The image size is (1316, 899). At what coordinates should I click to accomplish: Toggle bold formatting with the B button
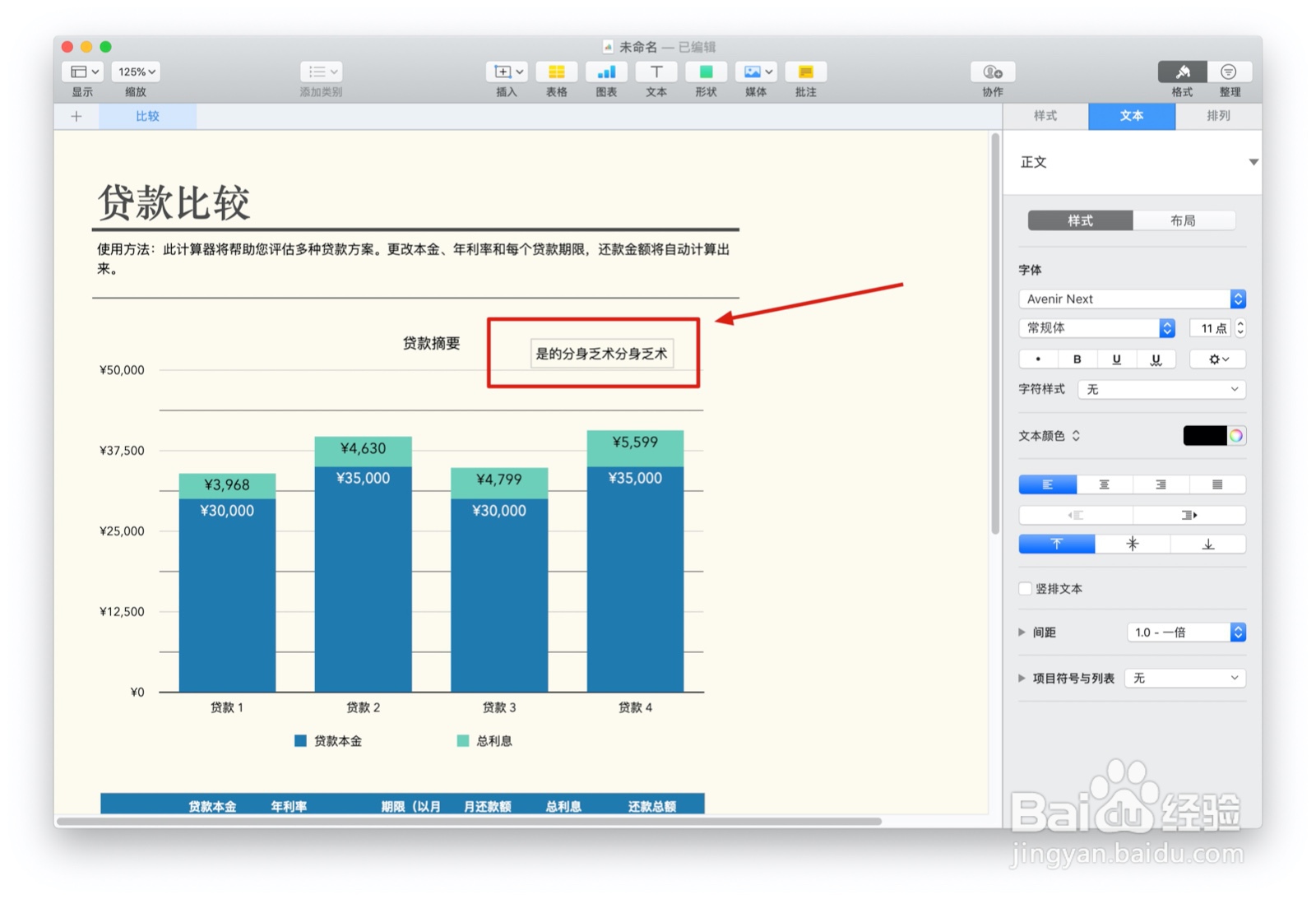coord(1077,359)
